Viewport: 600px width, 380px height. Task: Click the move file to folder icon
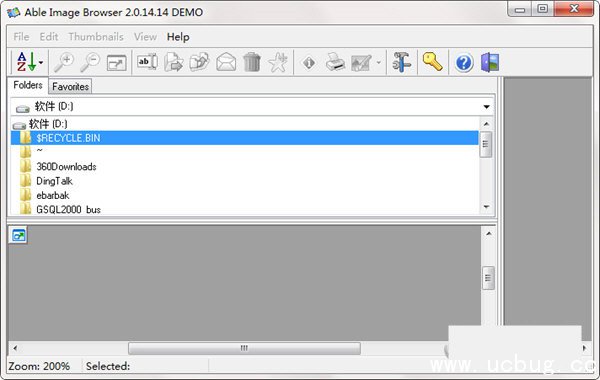coord(199,62)
